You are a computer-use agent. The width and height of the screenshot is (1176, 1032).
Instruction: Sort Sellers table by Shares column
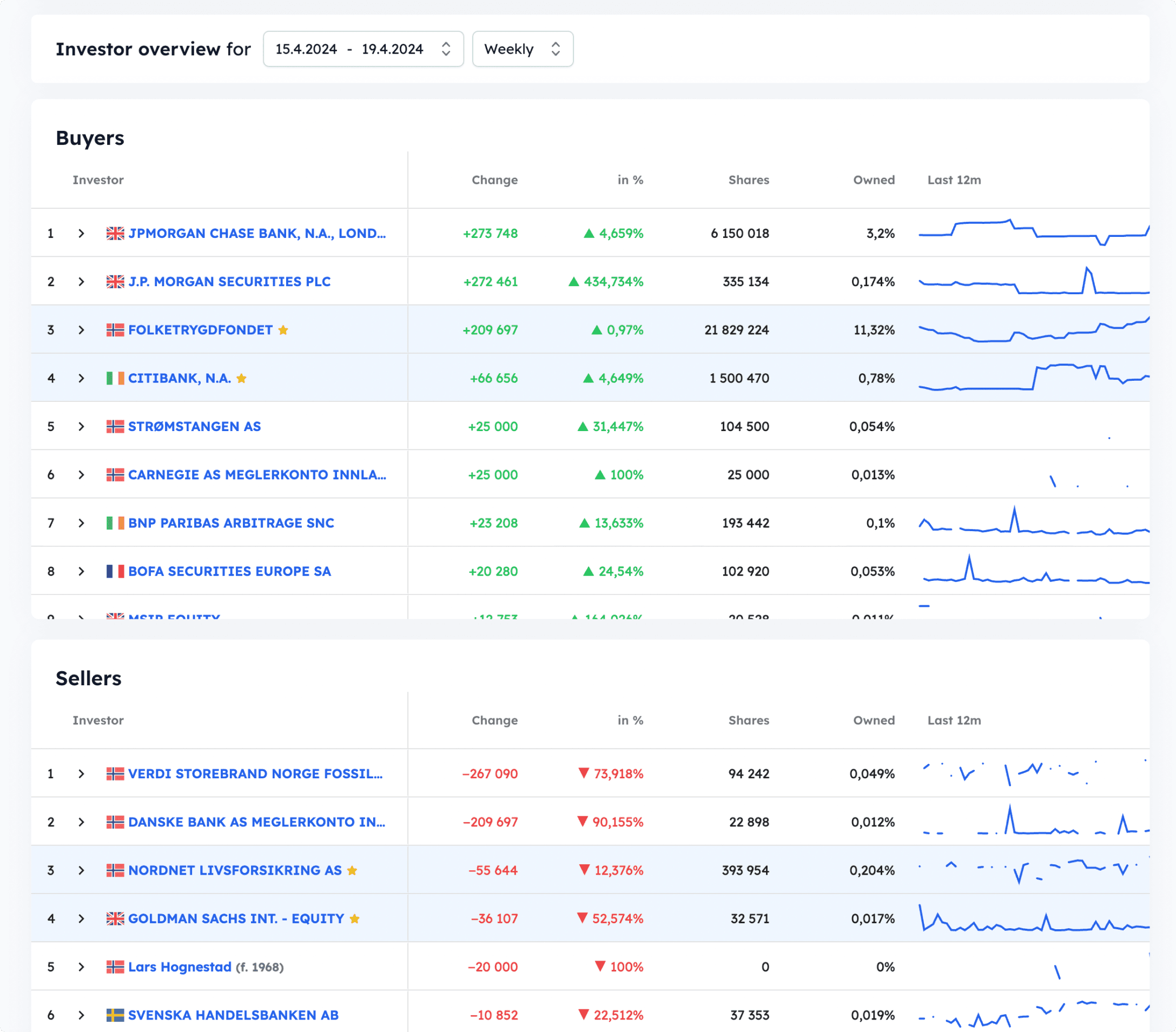[x=749, y=721]
